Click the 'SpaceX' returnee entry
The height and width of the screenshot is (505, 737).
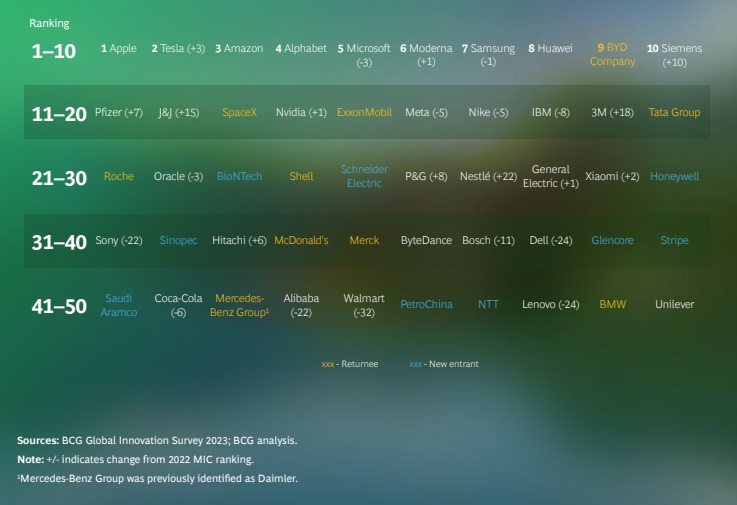(x=239, y=112)
